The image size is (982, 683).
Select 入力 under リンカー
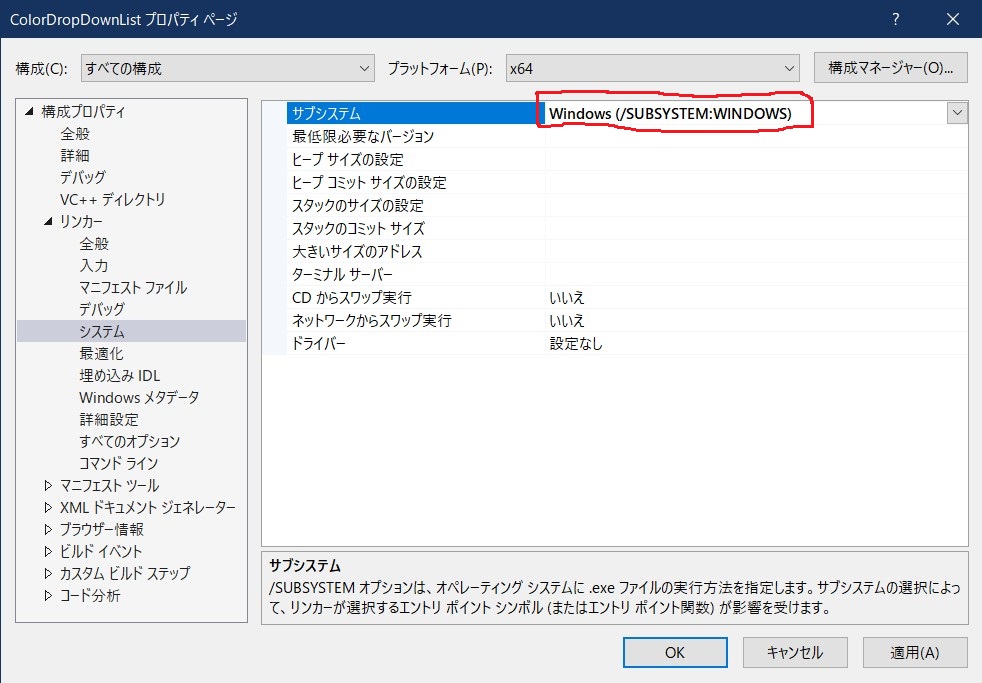click(x=94, y=265)
